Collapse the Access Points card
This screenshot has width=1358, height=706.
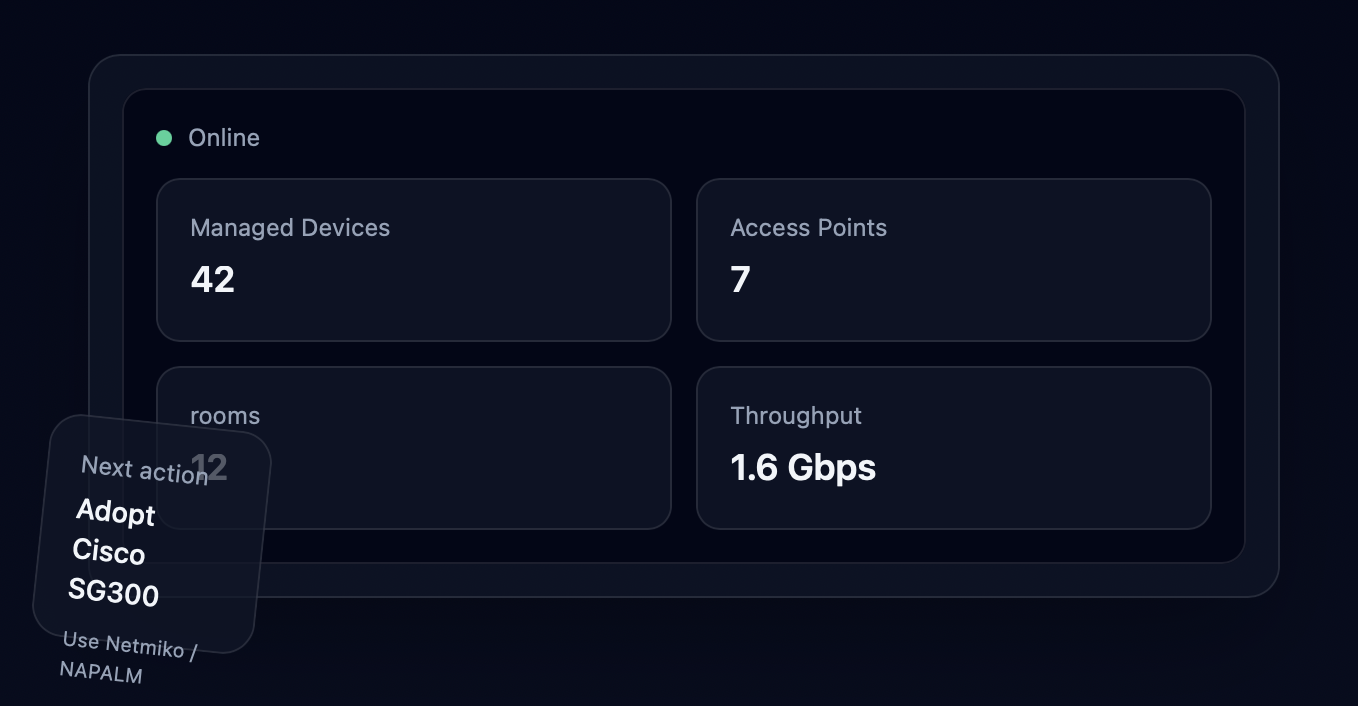[953, 259]
